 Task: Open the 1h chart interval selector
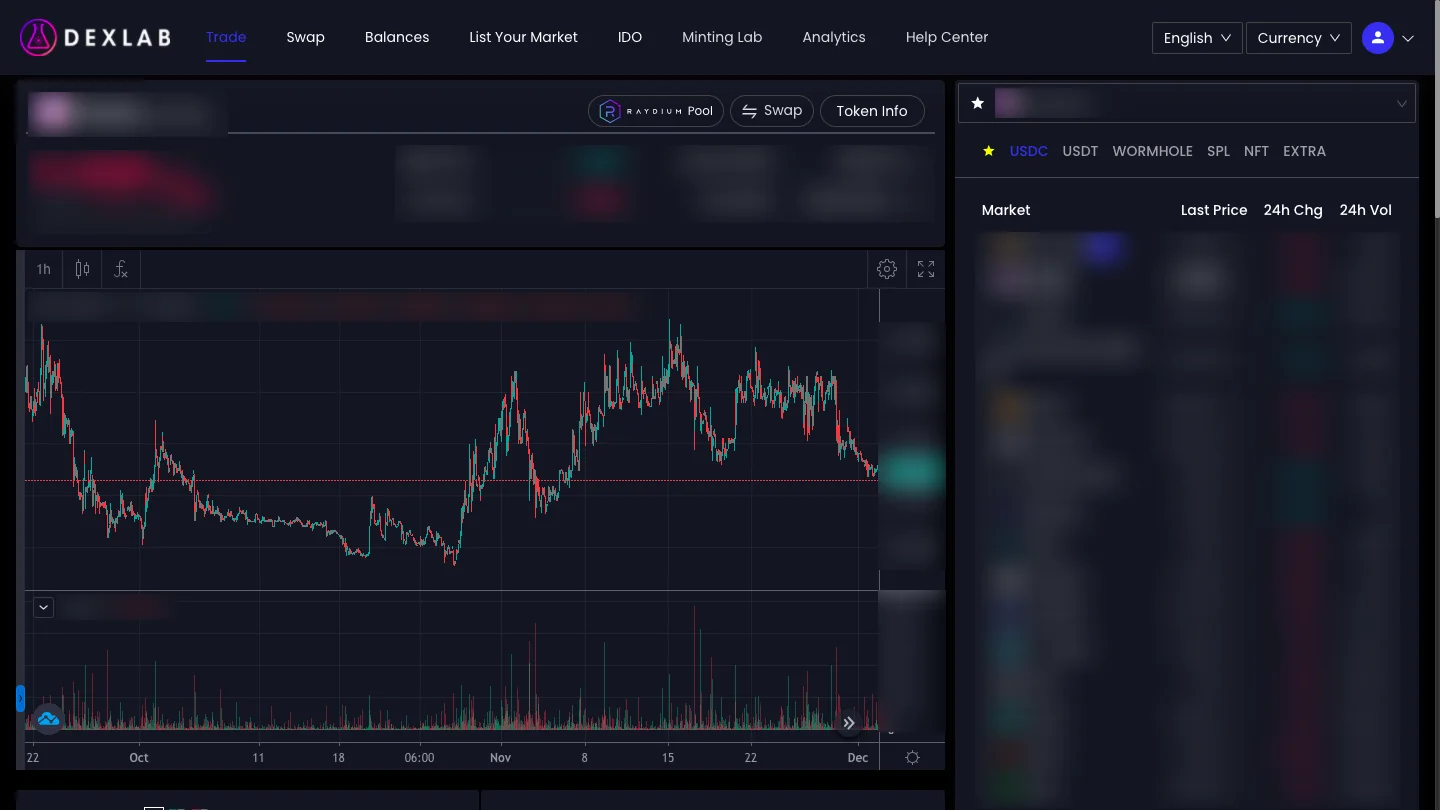(x=44, y=269)
